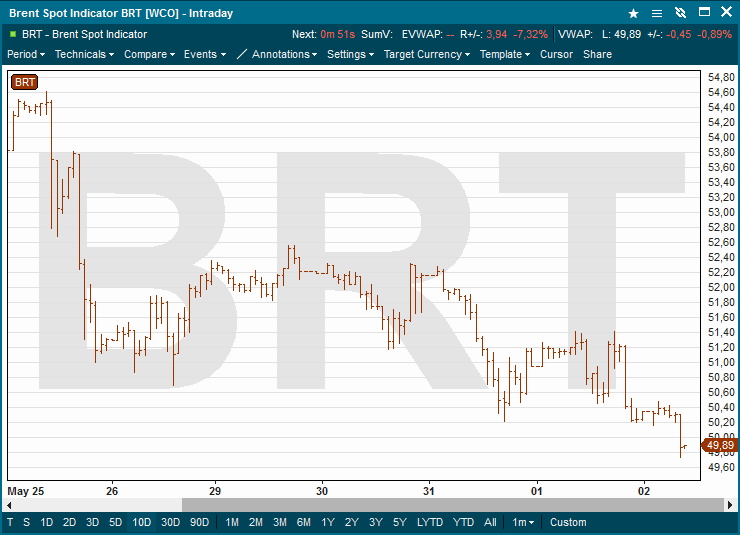The image size is (740, 535).
Task: Expand the Compare dropdown
Action: 150,54
